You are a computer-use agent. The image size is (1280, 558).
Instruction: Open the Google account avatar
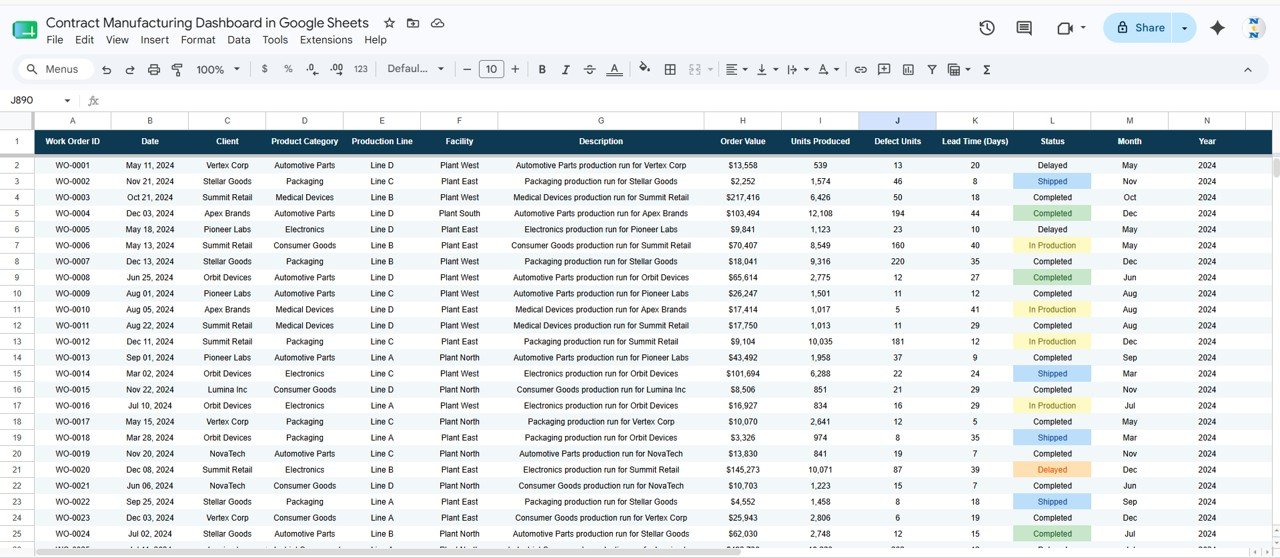tap(1254, 28)
